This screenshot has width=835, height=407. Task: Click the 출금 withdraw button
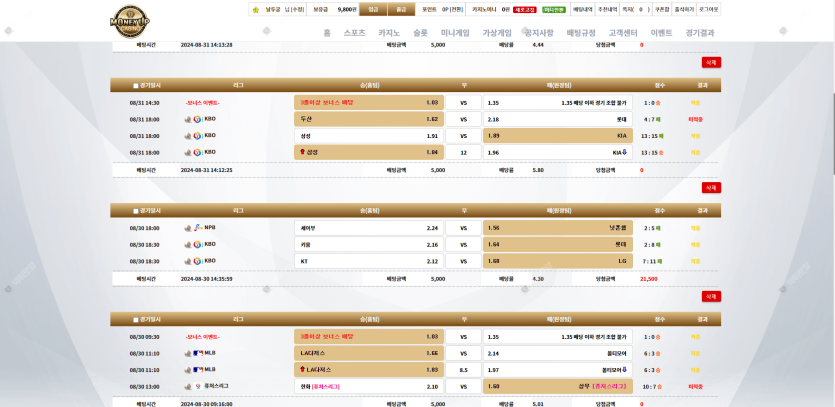(x=401, y=10)
